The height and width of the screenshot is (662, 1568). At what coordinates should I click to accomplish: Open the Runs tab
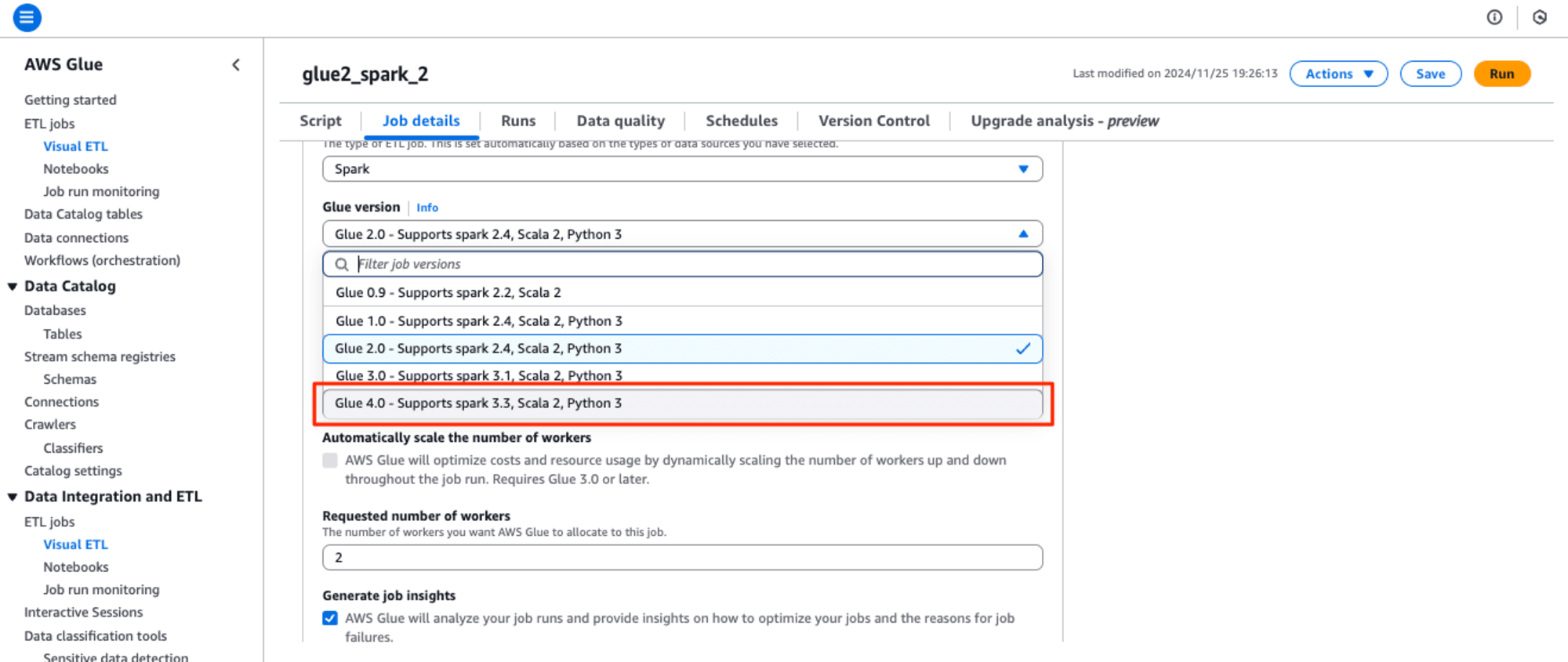click(x=518, y=121)
